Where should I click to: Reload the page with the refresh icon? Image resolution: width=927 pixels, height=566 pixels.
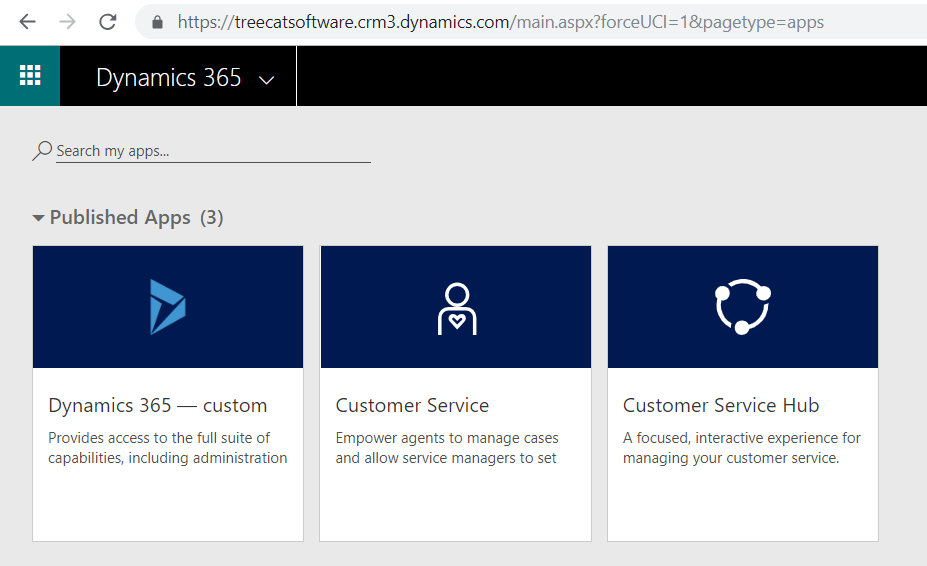pos(107,21)
